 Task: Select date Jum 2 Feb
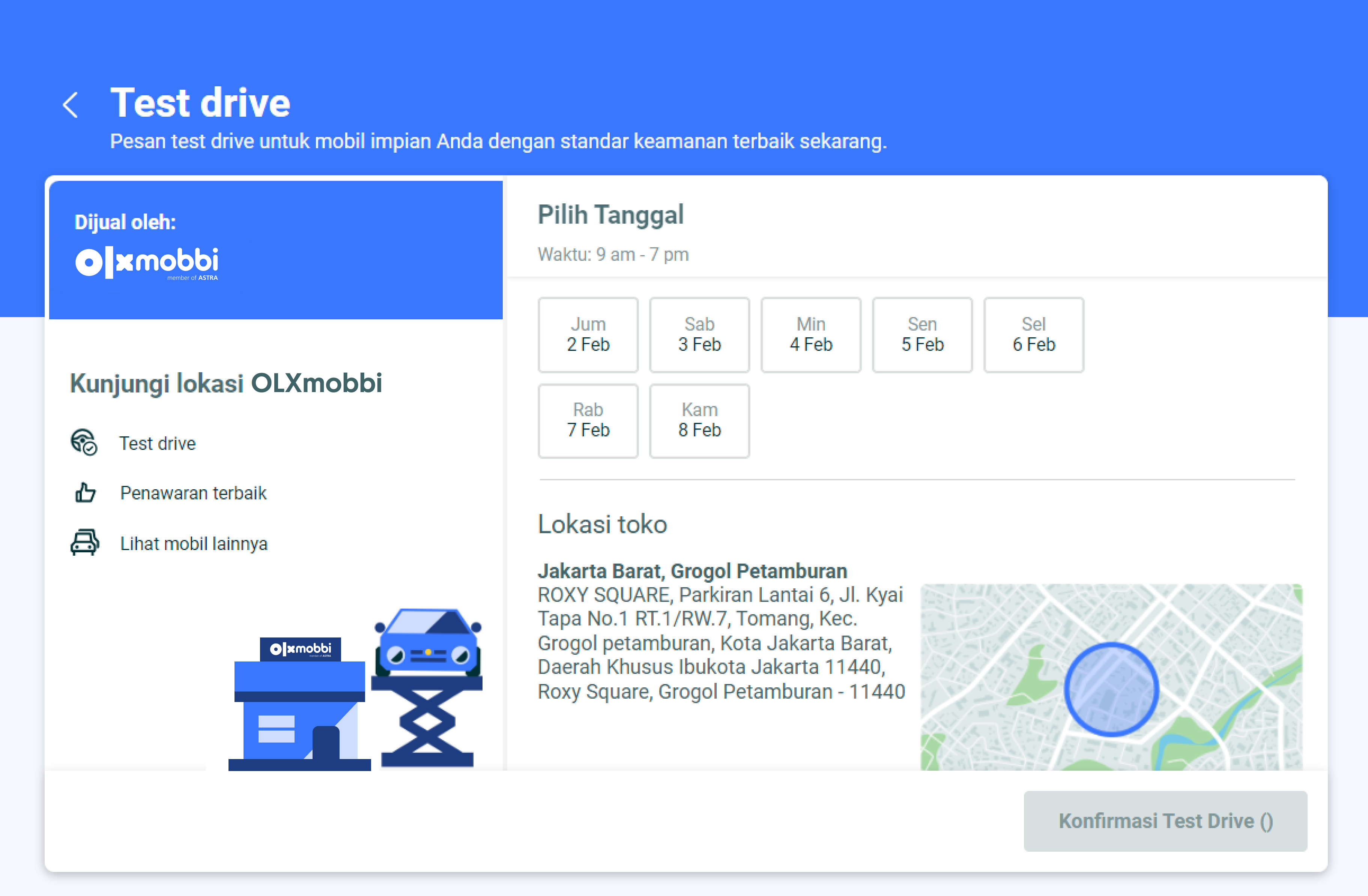(x=588, y=334)
